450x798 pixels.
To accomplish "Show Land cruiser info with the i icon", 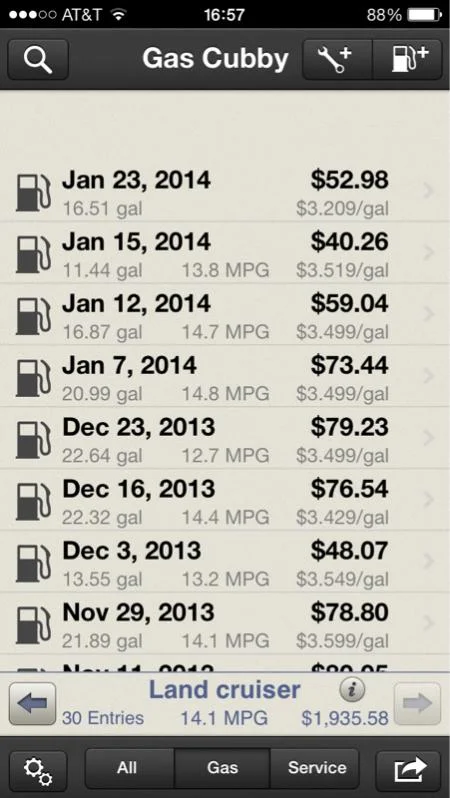I will pyautogui.click(x=352, y=690).
